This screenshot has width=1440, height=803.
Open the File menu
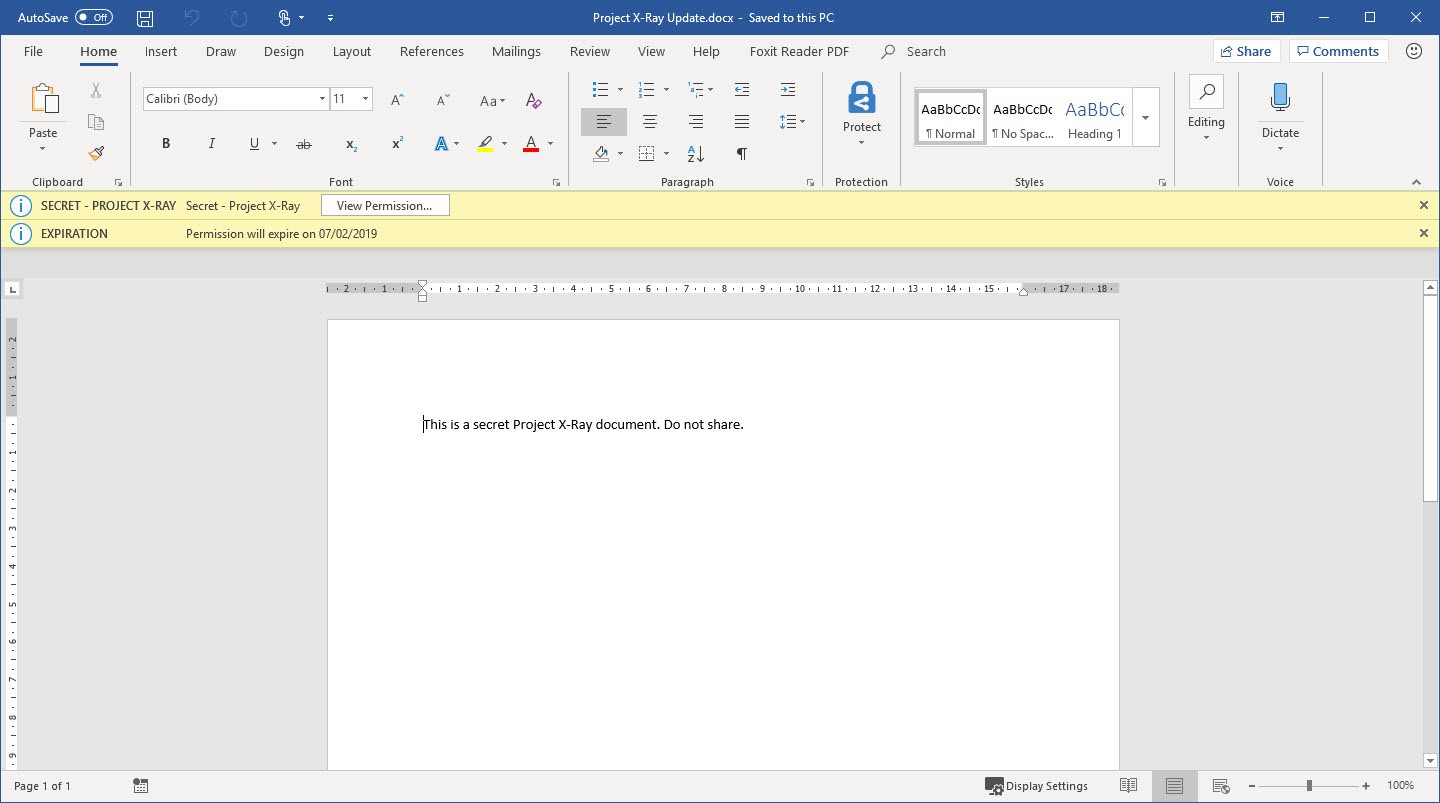(33, 51)
